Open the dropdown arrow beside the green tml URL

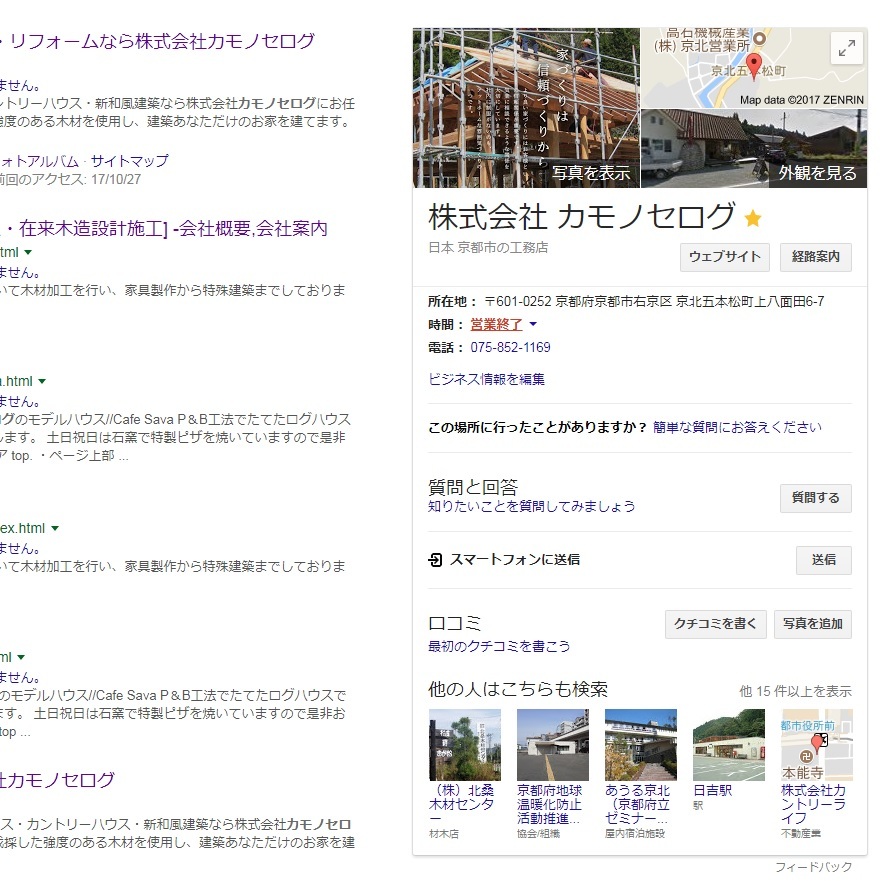pyautogui.click(x=28, y=252)
